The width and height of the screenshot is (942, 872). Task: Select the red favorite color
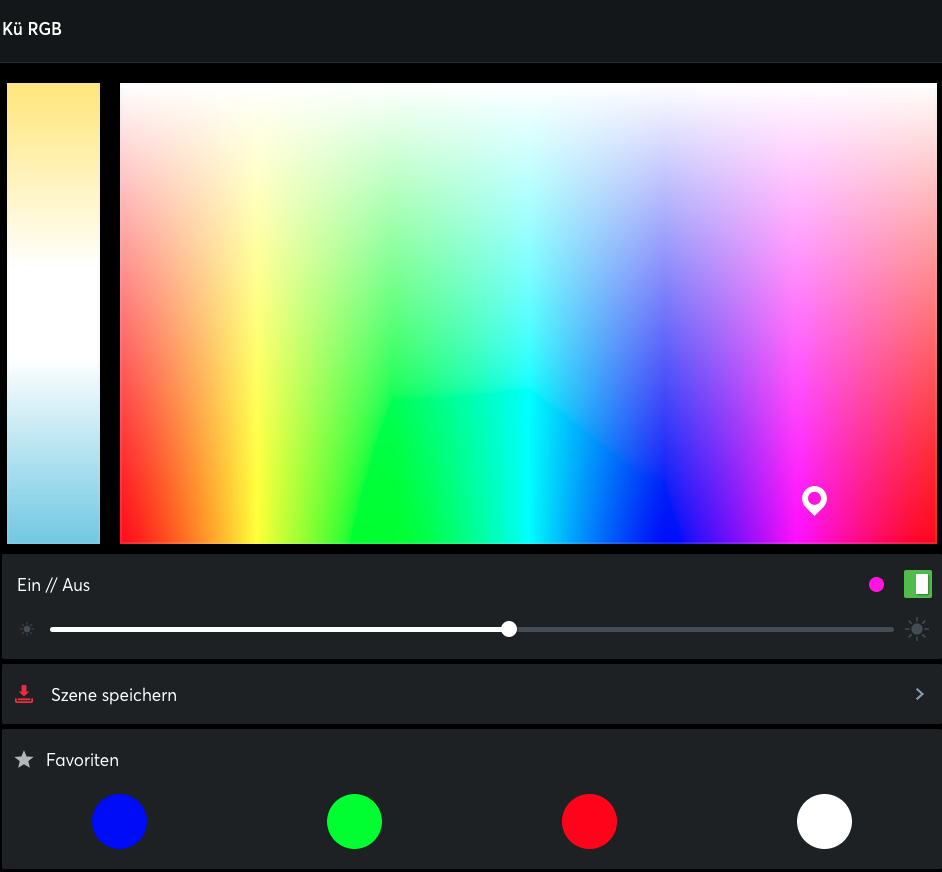pyautogui.click(x=589, y=822)
